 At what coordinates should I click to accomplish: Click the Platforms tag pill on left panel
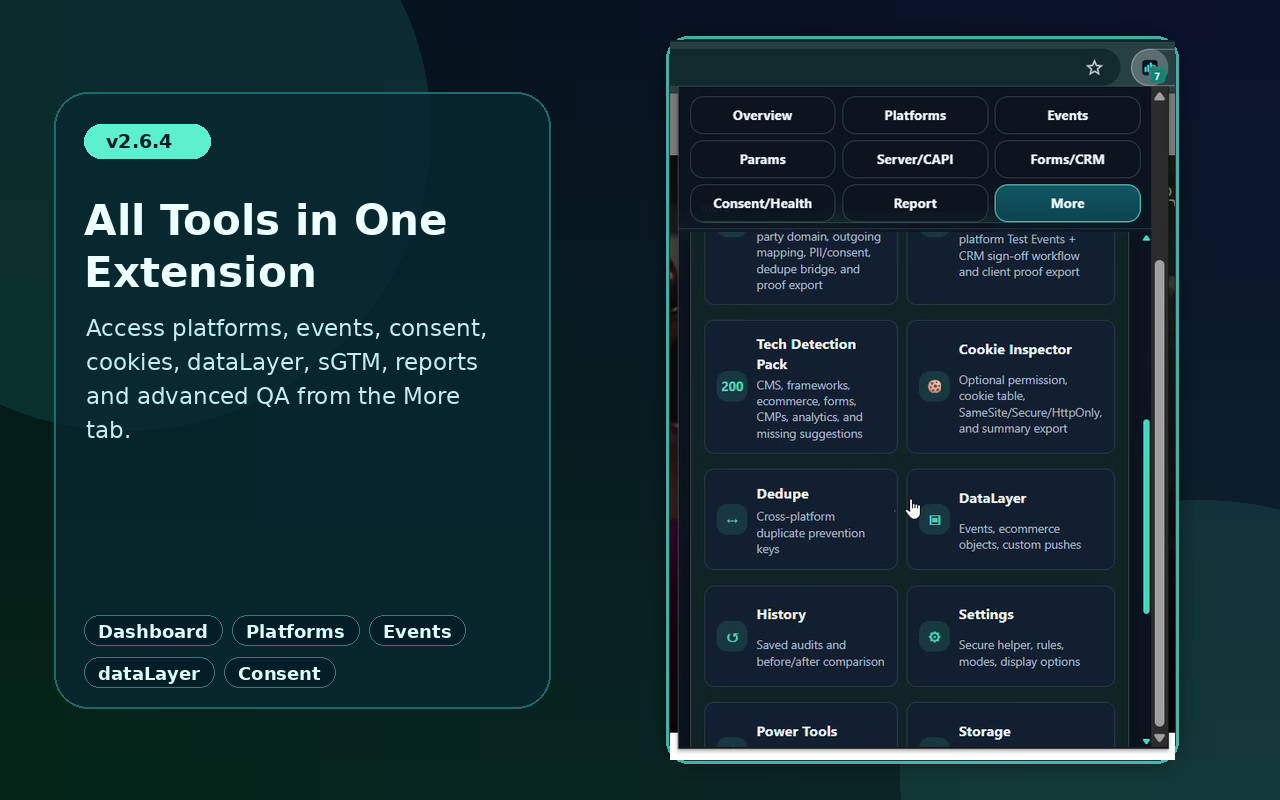pos(295,631)
